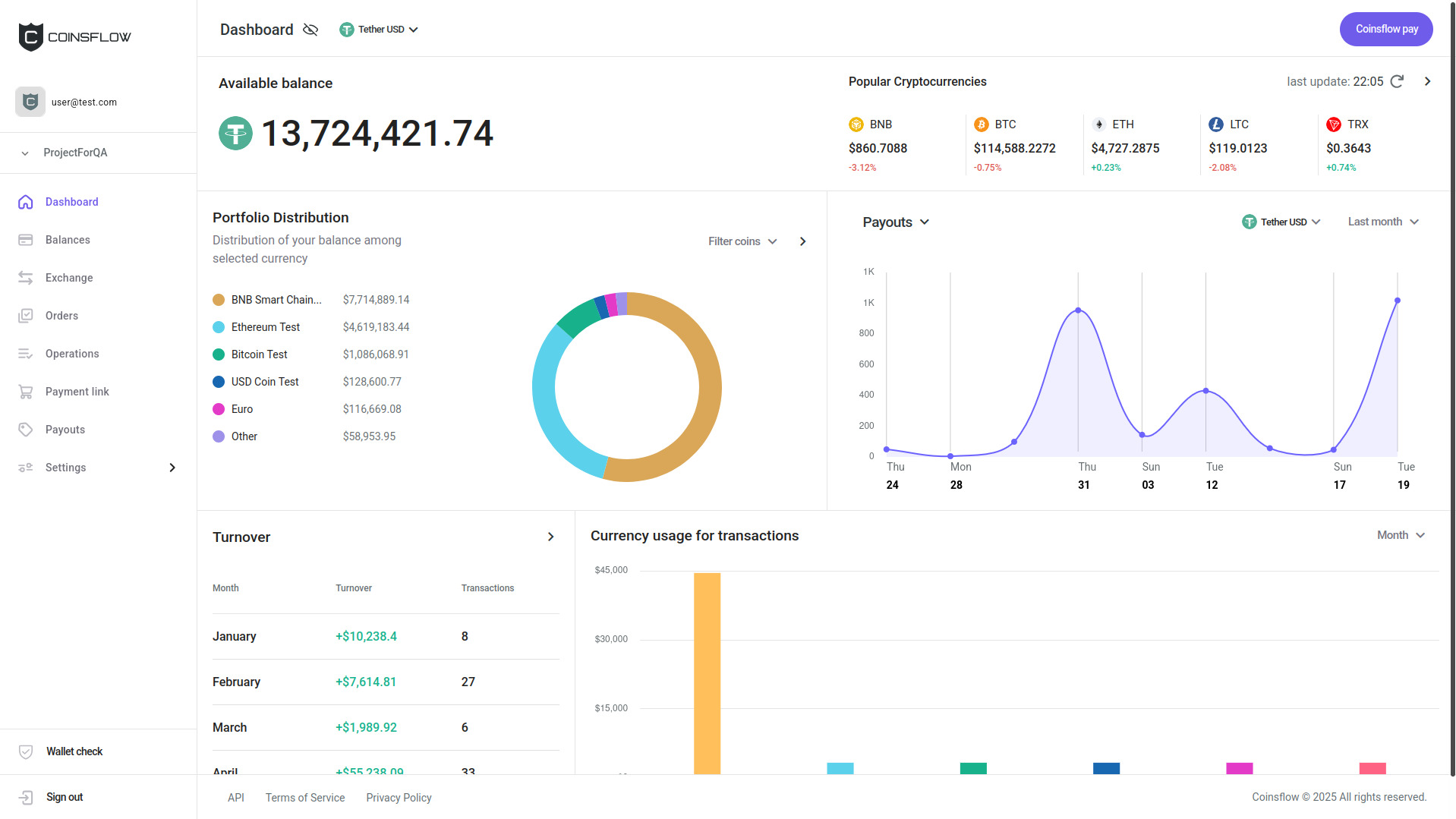The image size is (1456, 819).
Task: Expand the Filter coins dropdown
Action: pos(742,241)
